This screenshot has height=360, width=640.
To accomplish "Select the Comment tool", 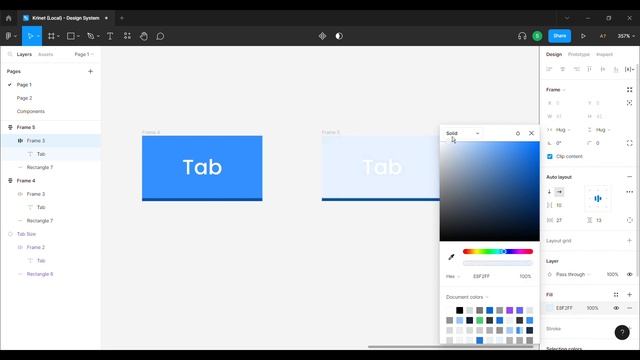I will tap(160, 36).
